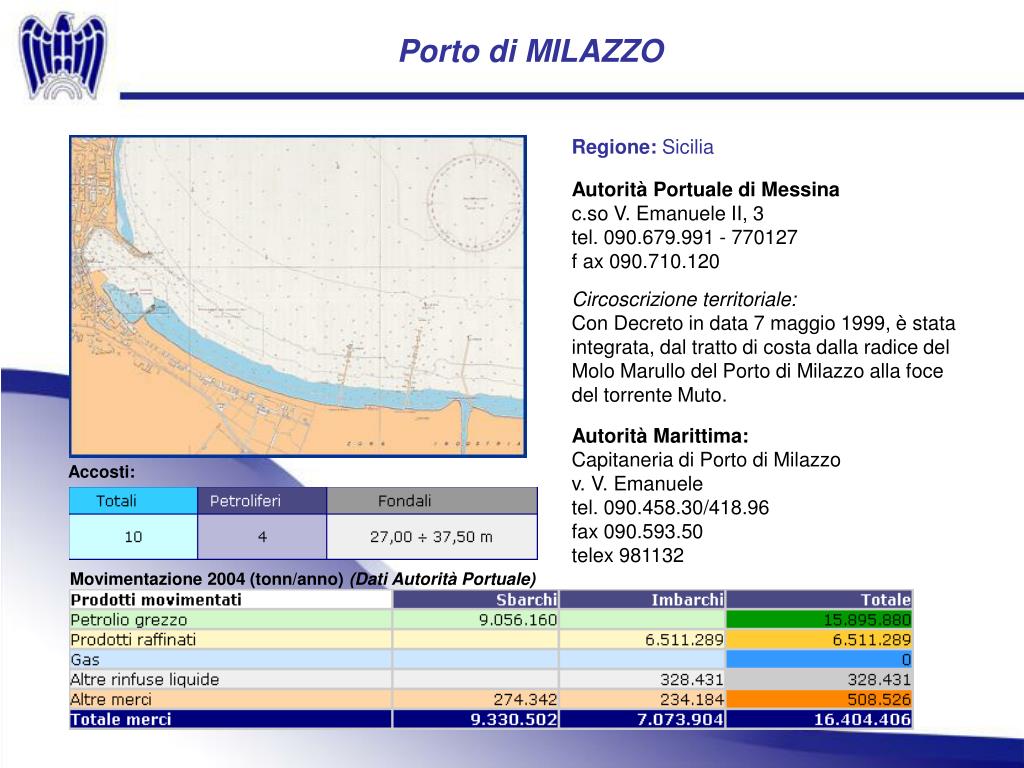
Task: Click the 'Imbarchi' column header
Action: coord(643,600)
